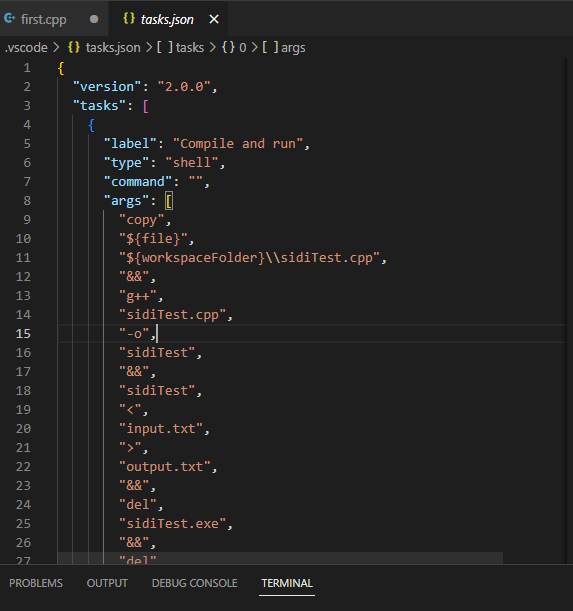Click line number 26 in the gutter

click(x=23, y=542)
